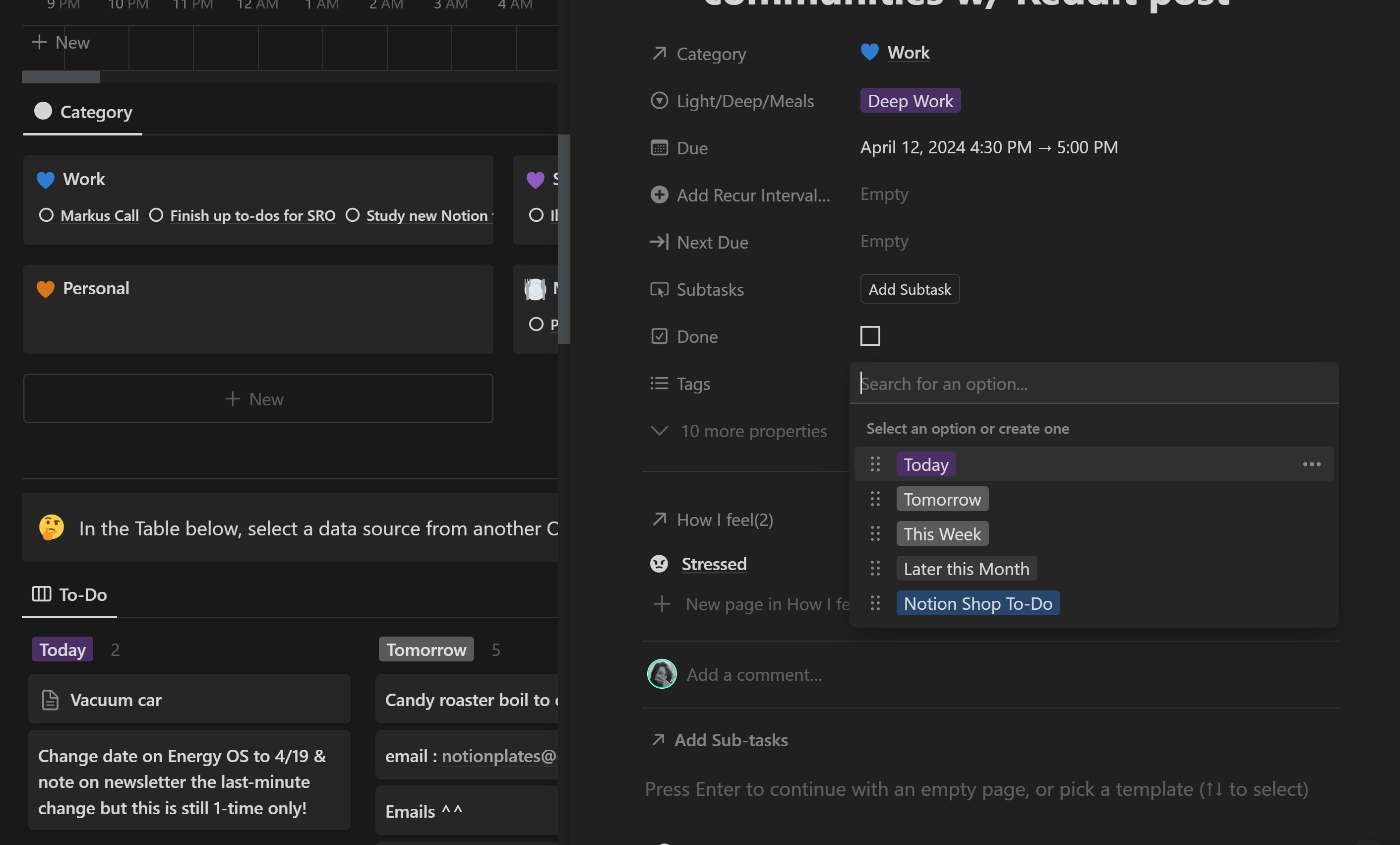Grab the drag handle for Later this Month

(875, 569)
